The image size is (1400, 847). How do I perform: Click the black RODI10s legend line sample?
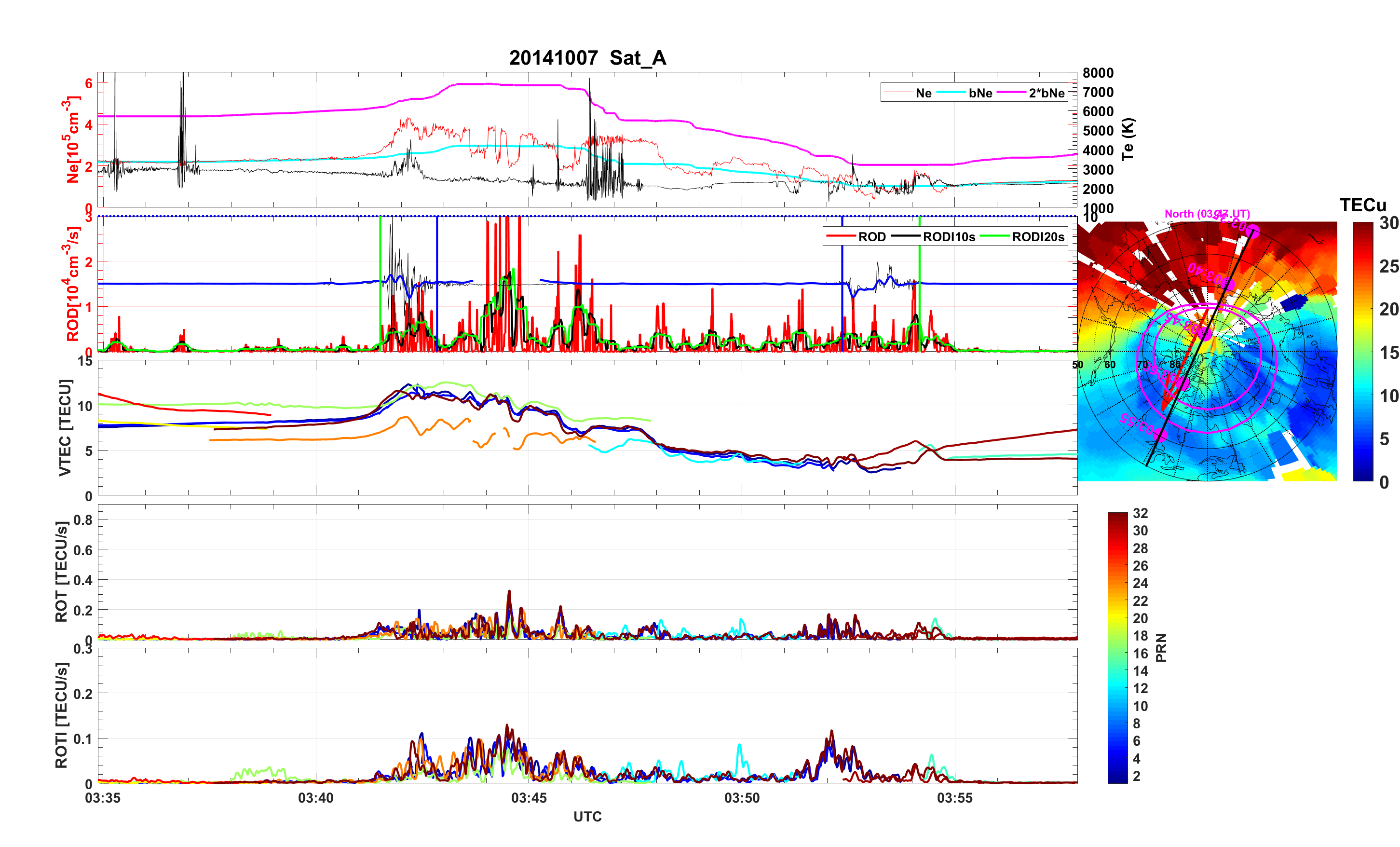tap(906, 236)
